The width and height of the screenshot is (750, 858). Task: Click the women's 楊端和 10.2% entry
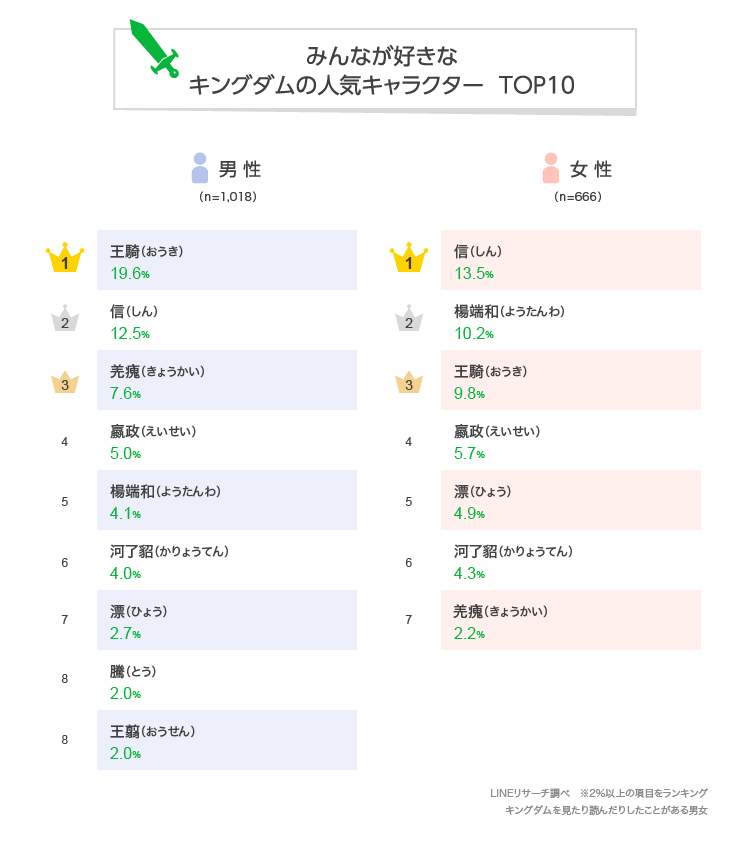click(x=571, y=320)
